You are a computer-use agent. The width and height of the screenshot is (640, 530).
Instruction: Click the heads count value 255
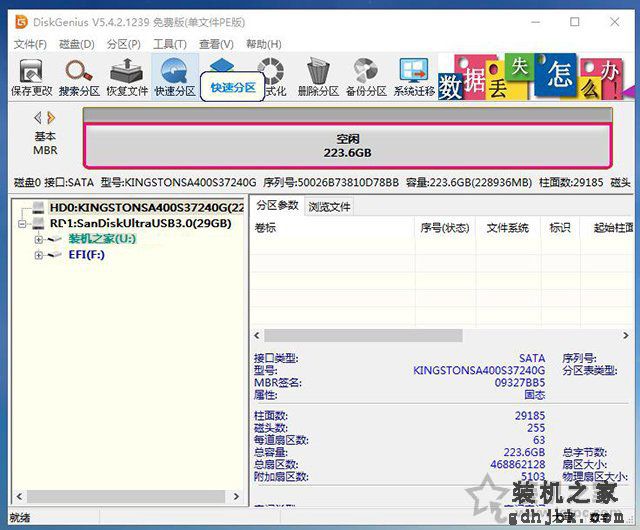click(536, 428)
